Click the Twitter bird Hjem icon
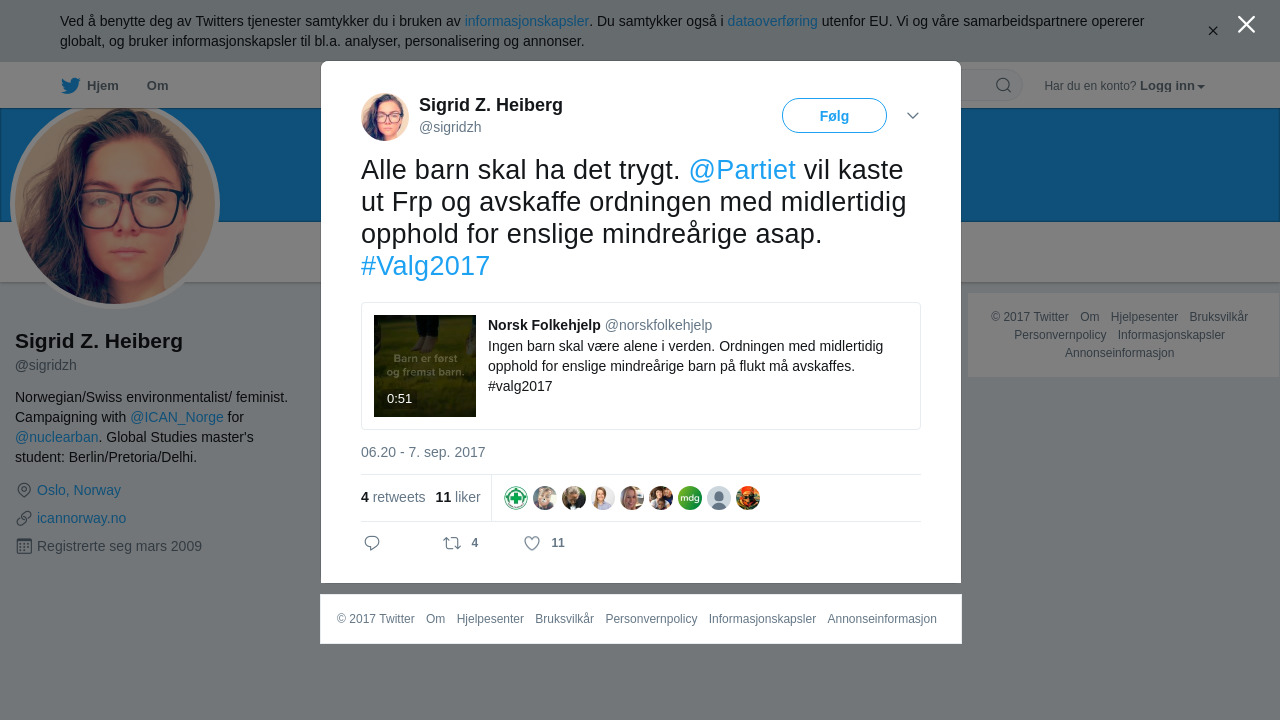Viewport: 1280px width, 720px height. (70, 86)
